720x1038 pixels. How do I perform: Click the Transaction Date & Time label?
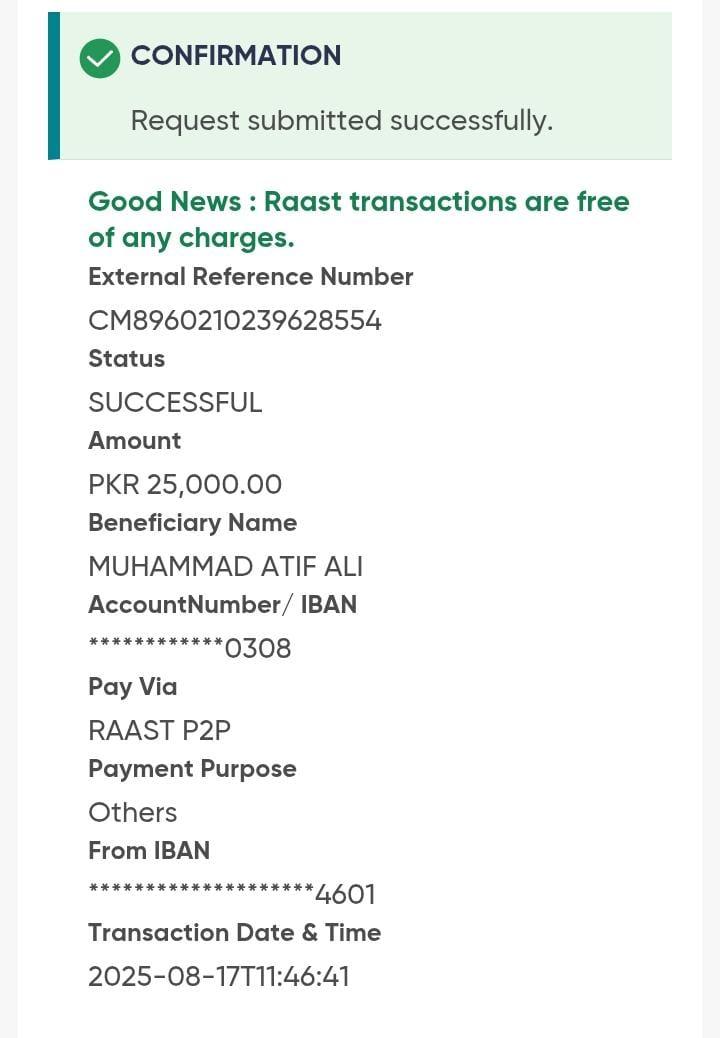(x=234, y=933)
